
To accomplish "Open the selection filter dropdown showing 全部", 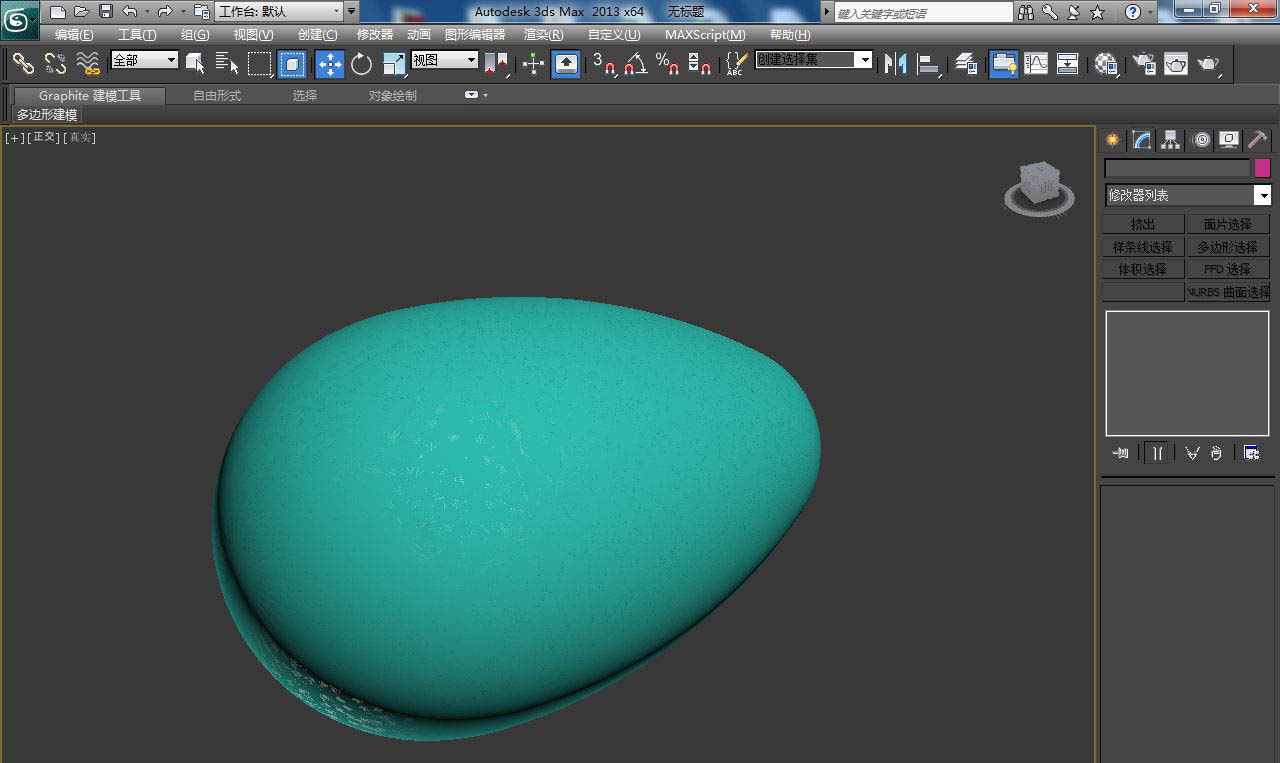I will coord(144,60).
